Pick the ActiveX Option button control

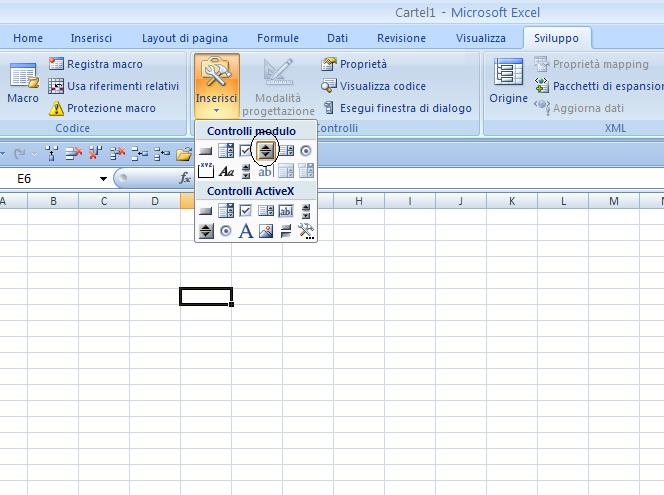(x=226, y=231)
